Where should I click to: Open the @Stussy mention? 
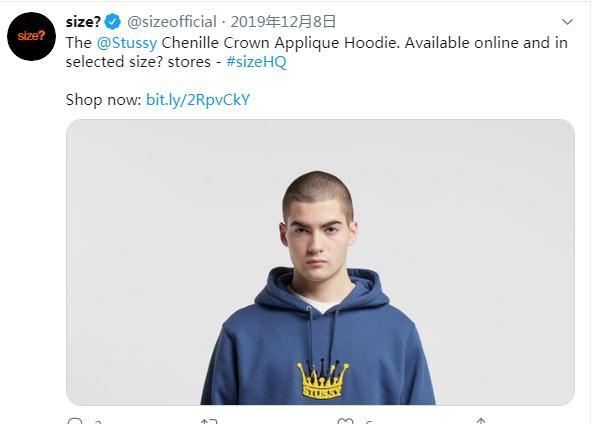tap(127, 42)
